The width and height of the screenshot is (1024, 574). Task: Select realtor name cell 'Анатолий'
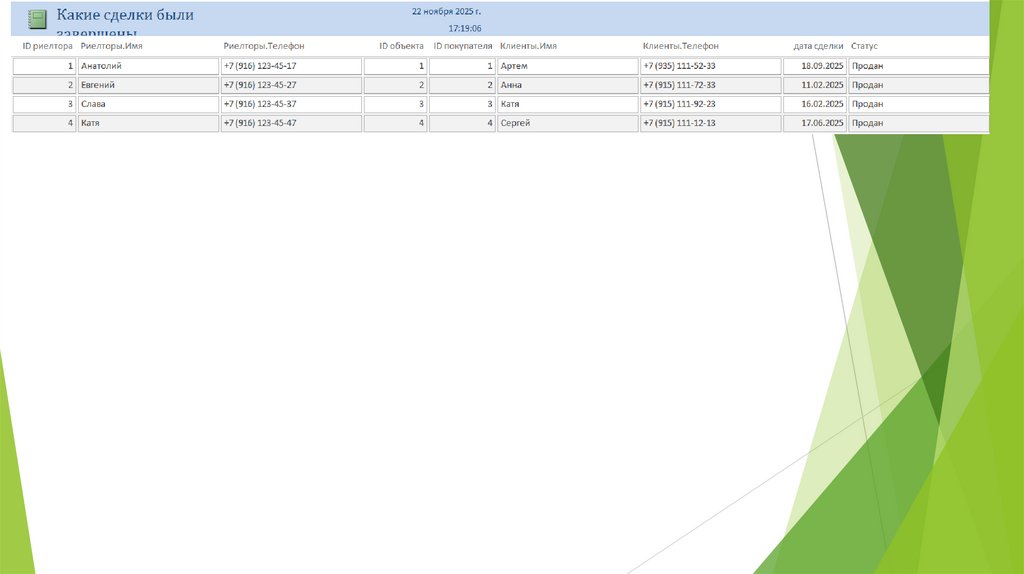click(148, 66)
